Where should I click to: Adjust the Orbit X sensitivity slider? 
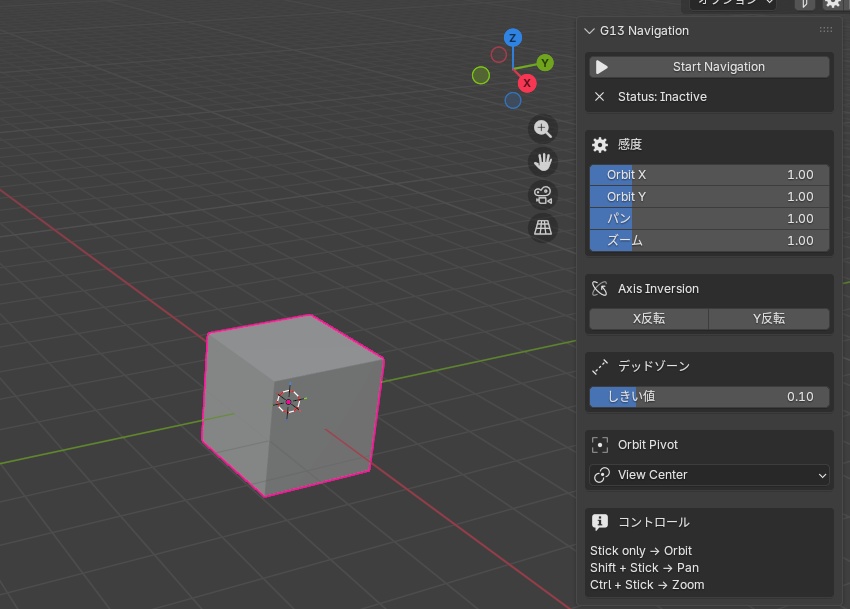709,174
